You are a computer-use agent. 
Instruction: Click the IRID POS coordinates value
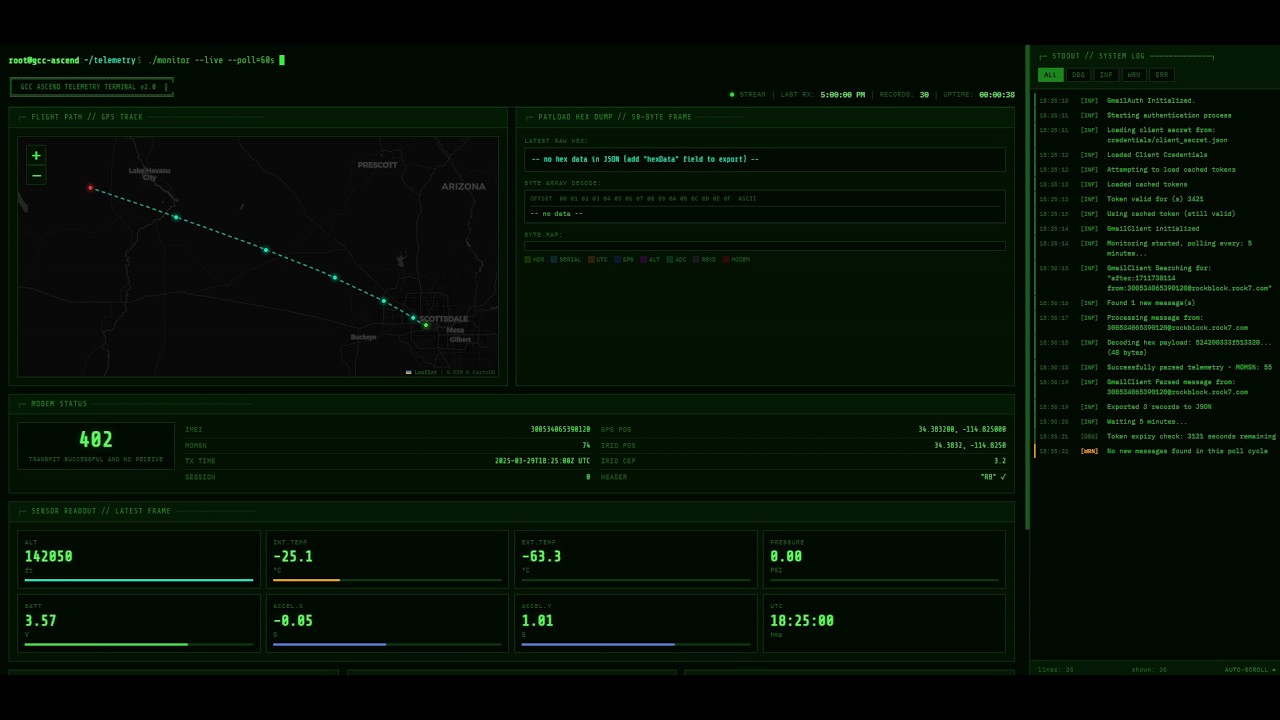coord(970,445)
